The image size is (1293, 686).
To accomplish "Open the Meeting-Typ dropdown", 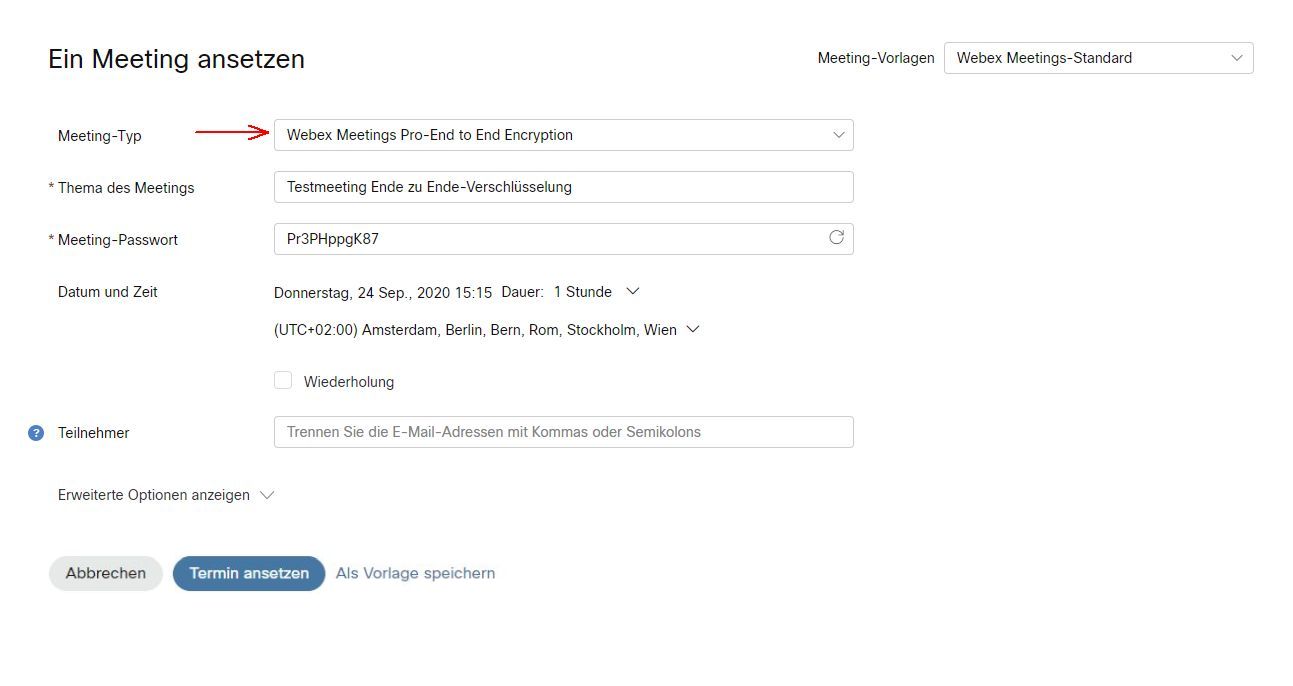I will [x=563, y=135].
